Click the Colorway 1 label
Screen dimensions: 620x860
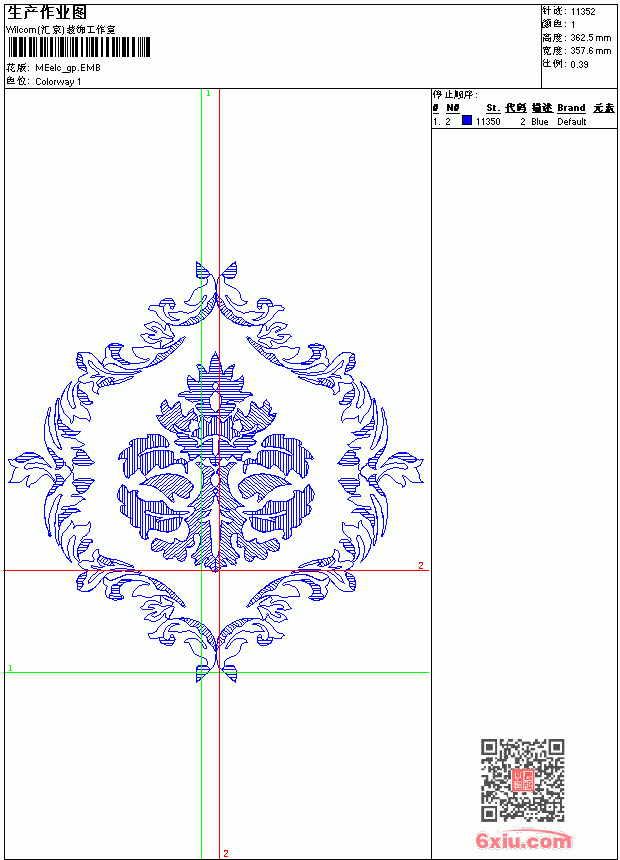click(58, 82)
